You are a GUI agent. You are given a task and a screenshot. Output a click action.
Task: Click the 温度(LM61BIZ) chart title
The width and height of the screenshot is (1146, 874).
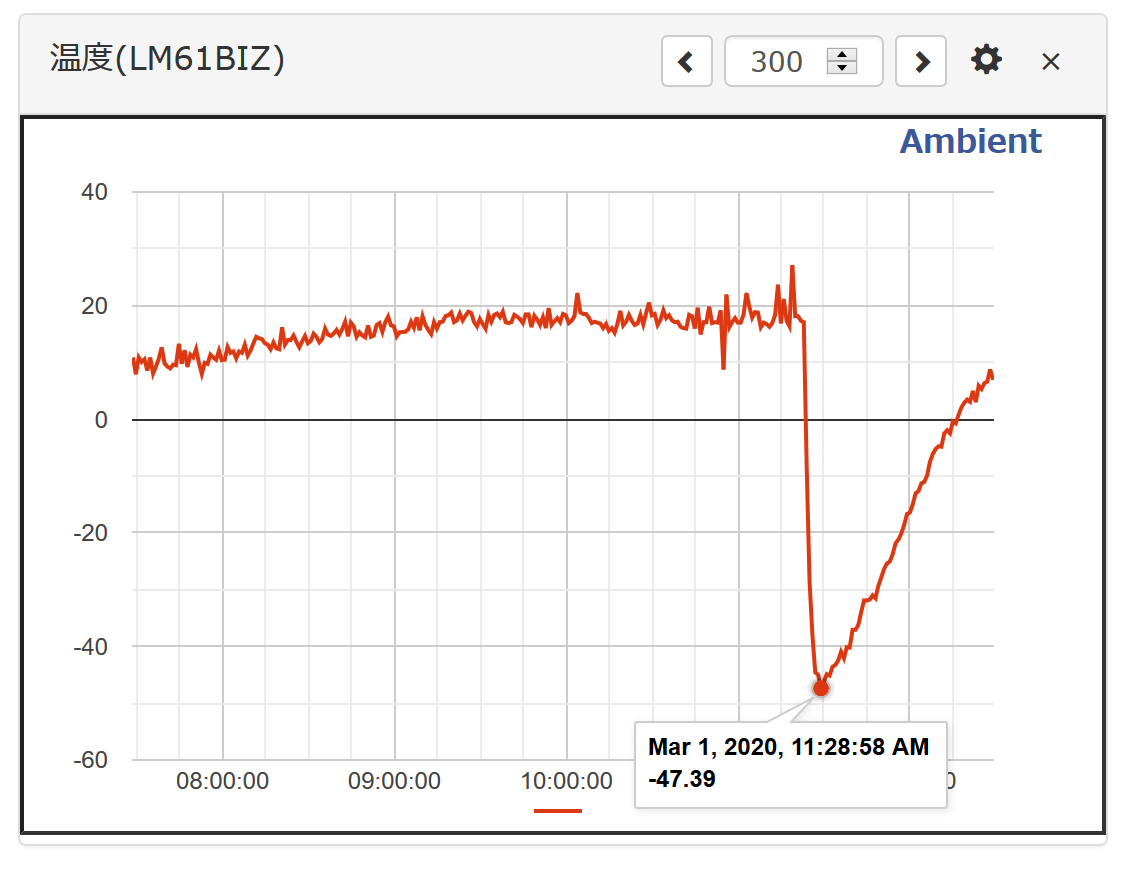(x=167, y=58)
